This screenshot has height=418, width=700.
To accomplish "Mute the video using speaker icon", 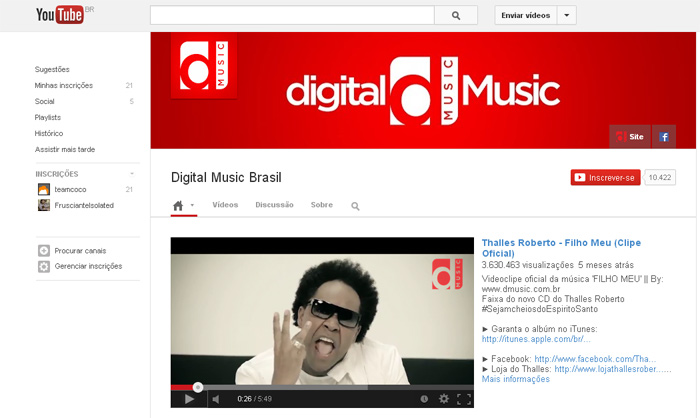I will [x=216, y=399].
